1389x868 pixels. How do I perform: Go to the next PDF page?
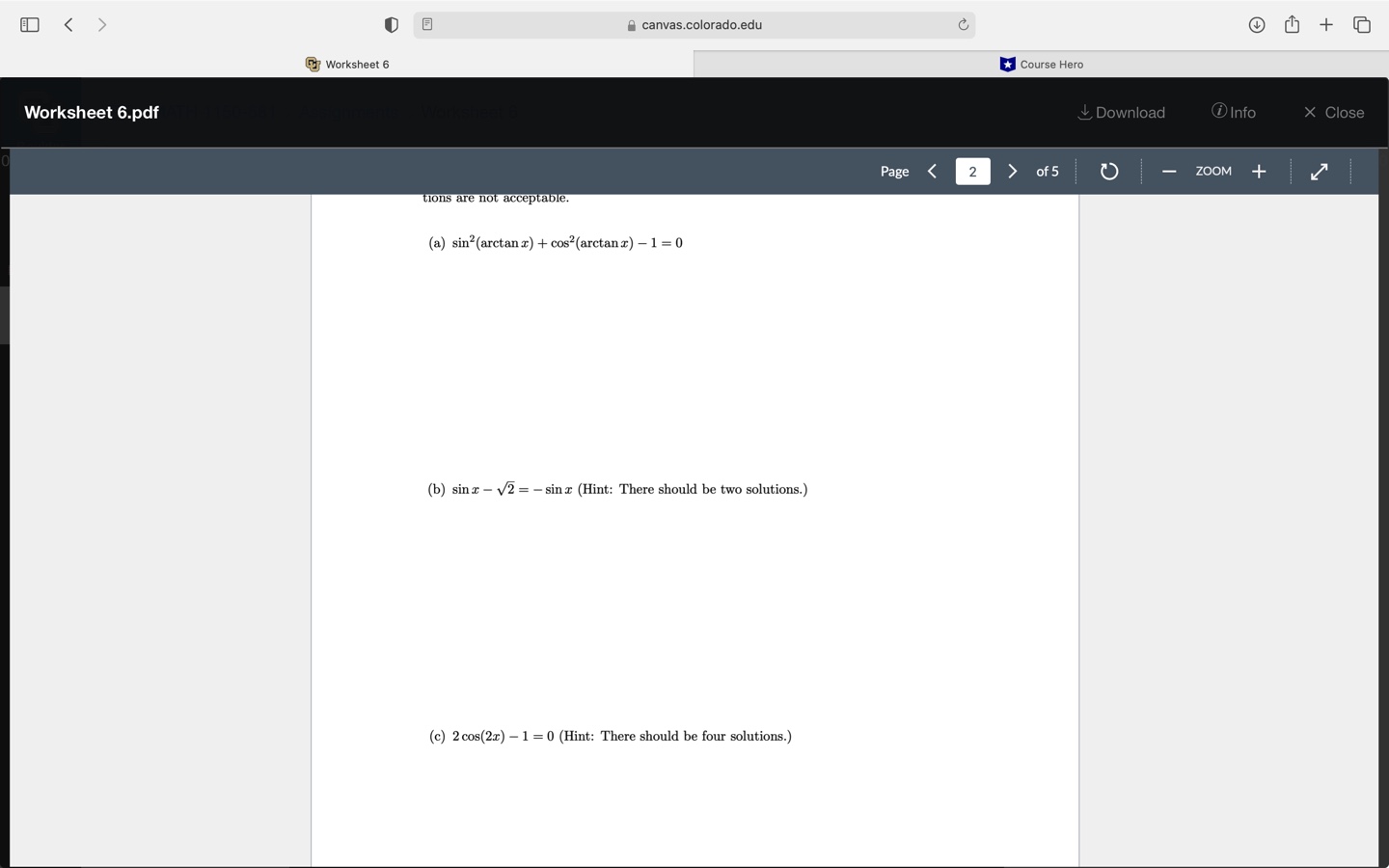(x=1012, y=171)
